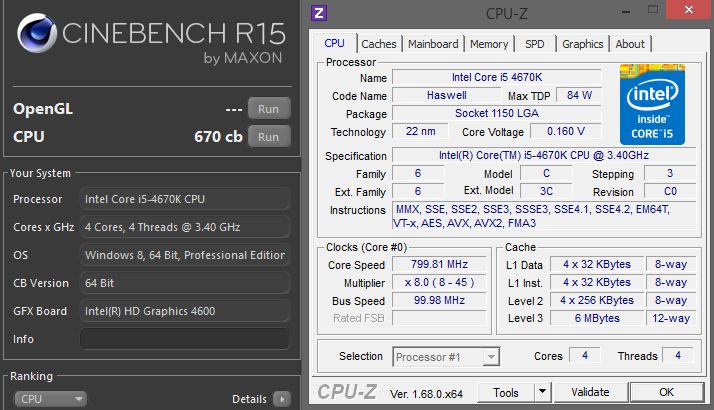The image size is (714, 410).
Task: Open the Memory tab
Action: [x=489, y=44]
